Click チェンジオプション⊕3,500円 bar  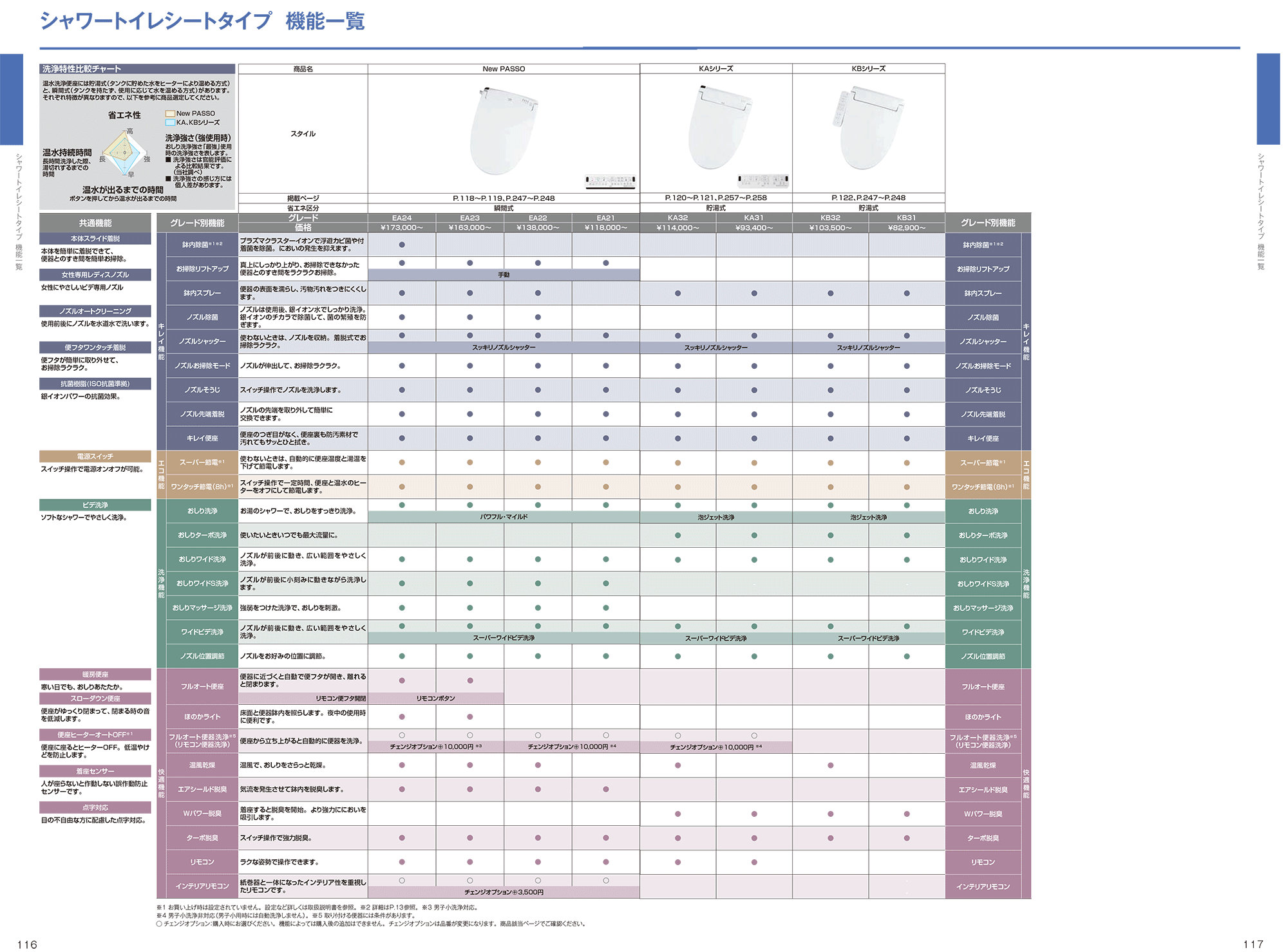[x=504, y=892]
